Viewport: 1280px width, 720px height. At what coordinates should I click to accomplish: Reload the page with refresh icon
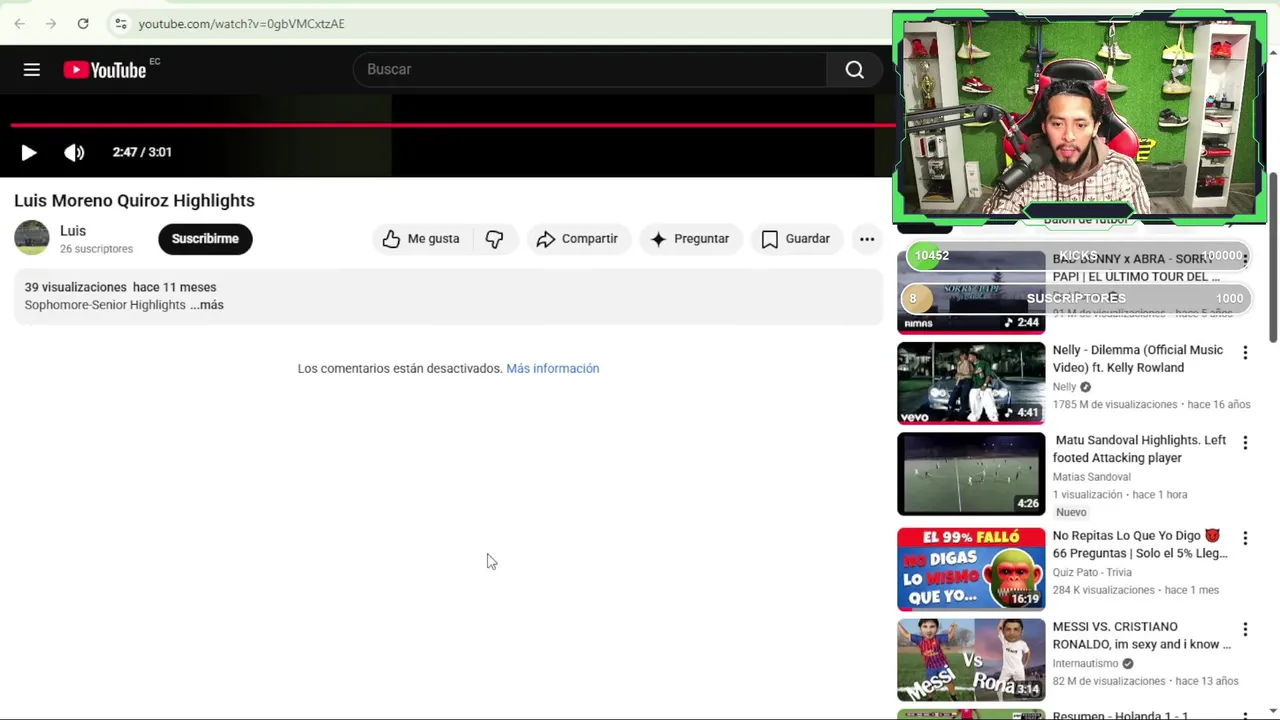[83, 23]
